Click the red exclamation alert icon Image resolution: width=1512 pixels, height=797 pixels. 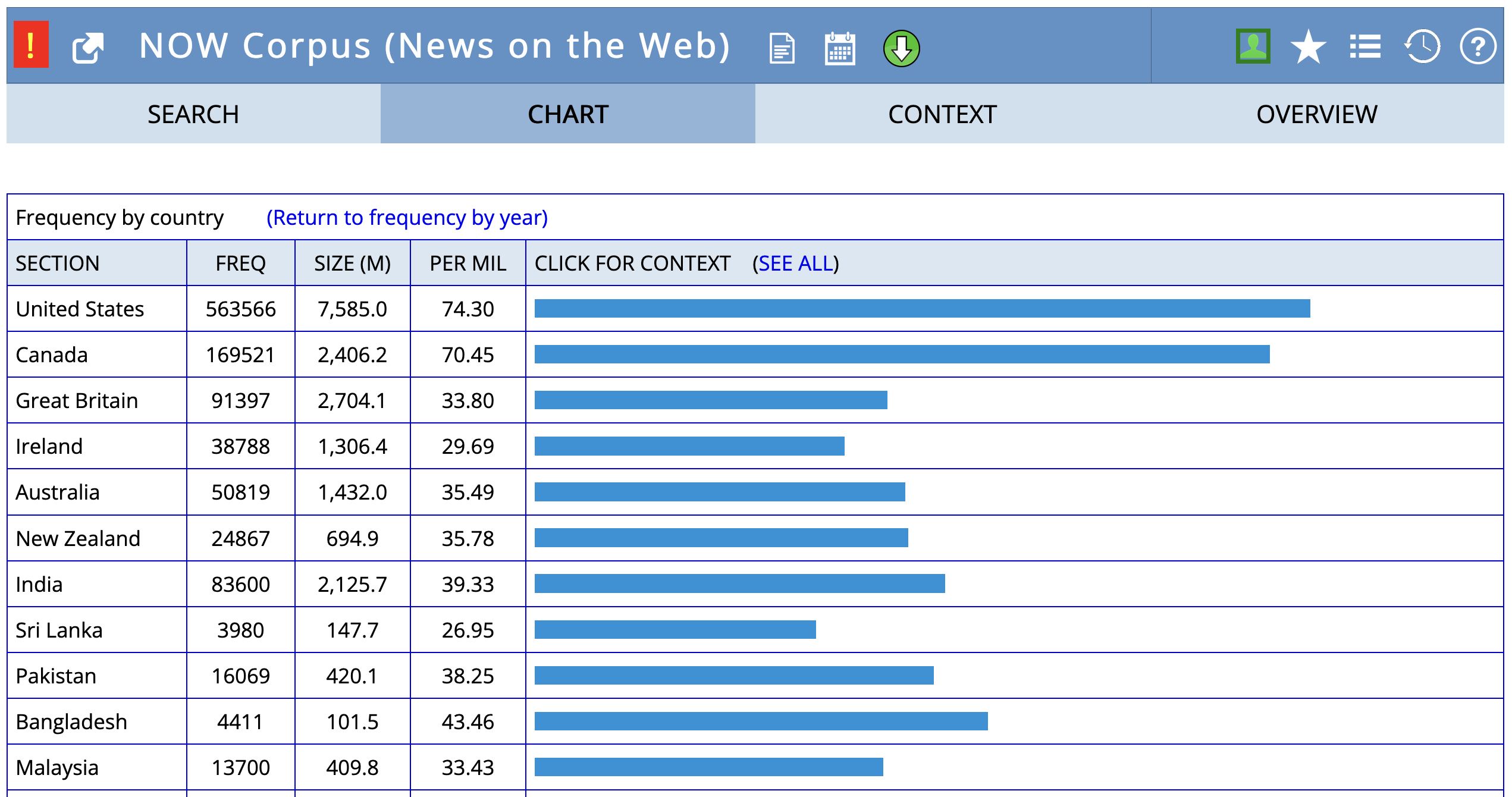(31, 45)
